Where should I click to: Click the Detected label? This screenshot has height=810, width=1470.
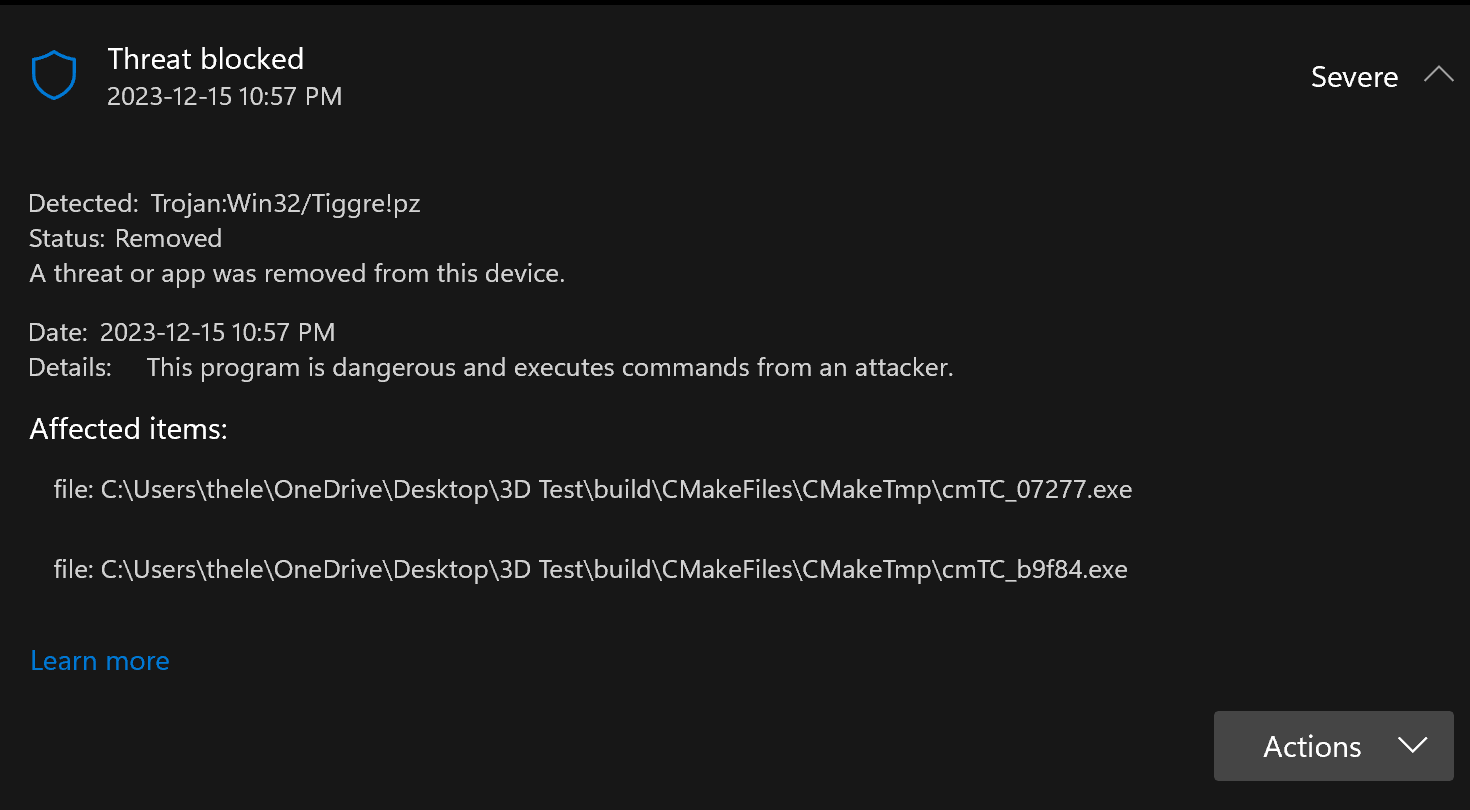click(x=83, y=204)
